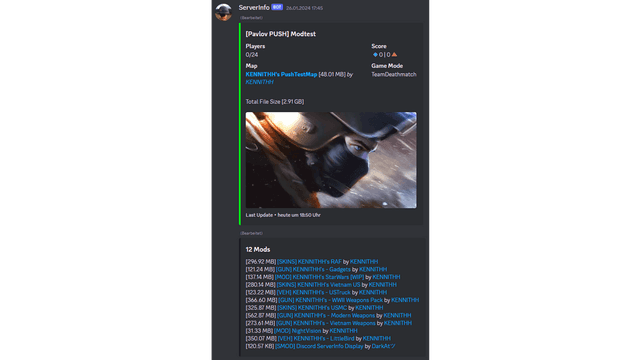This screenshot has width=640, height=360.
Task: Open the [VEH] KENNITHH's - LittleBird link
Action: point(316,338)
